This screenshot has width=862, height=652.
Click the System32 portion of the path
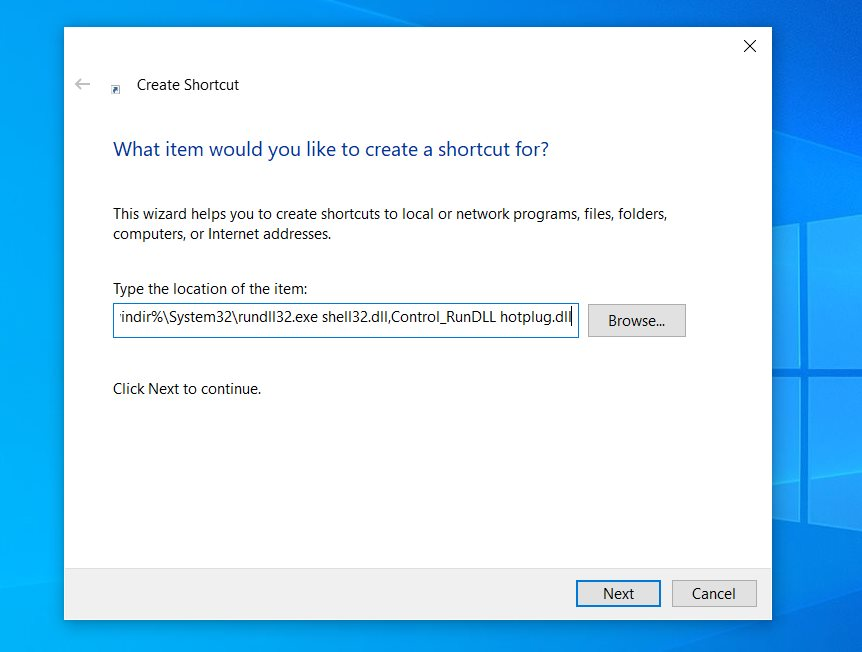(x=200, y=317)
